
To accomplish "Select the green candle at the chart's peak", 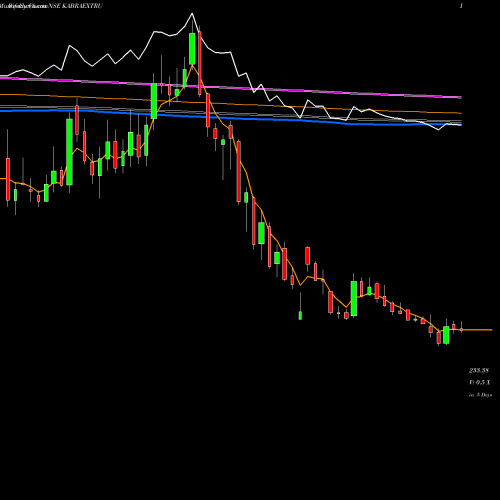I will click(x=192, y=49).
